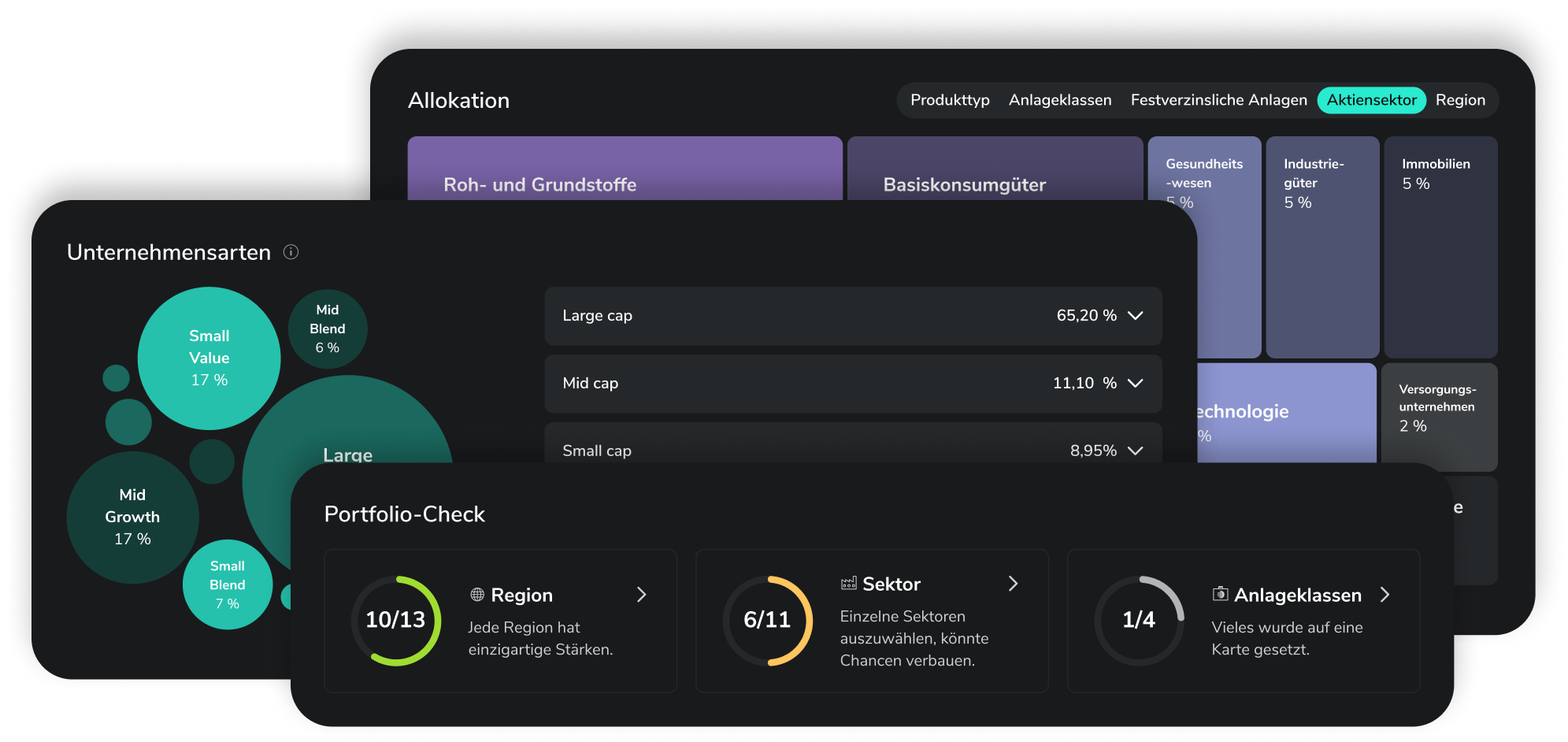The image size is (1568, 742).
Task: Select the Mid Growth 17 % bubble
Action: (x=132, y=518)
